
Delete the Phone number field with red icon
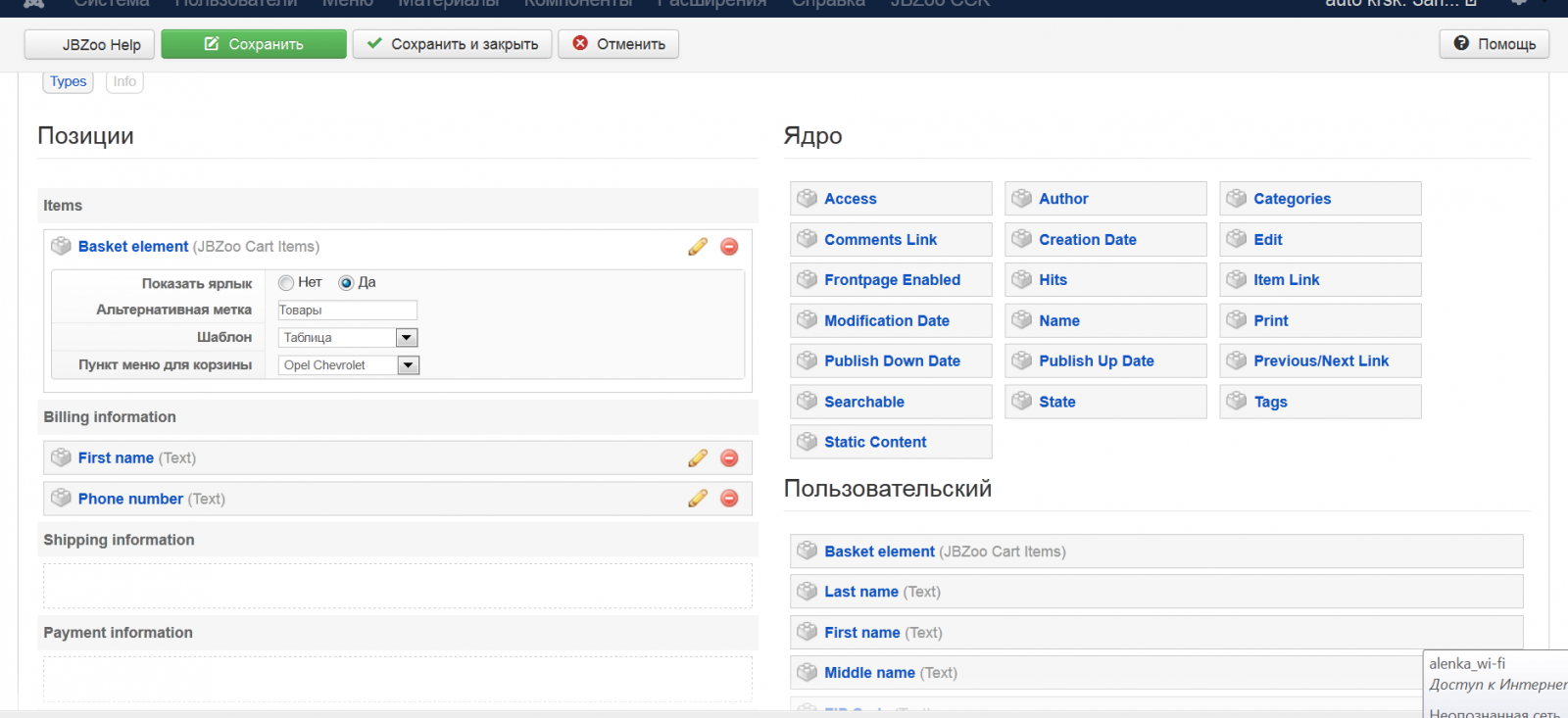729,499
